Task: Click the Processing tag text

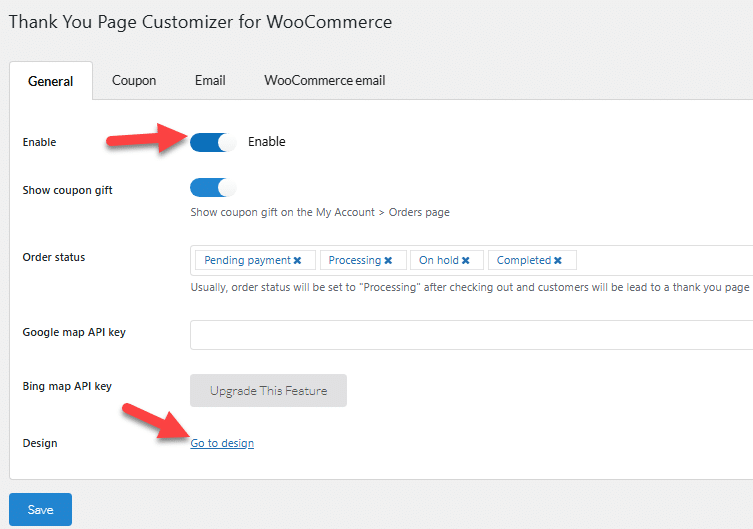Action: [354, 260]
